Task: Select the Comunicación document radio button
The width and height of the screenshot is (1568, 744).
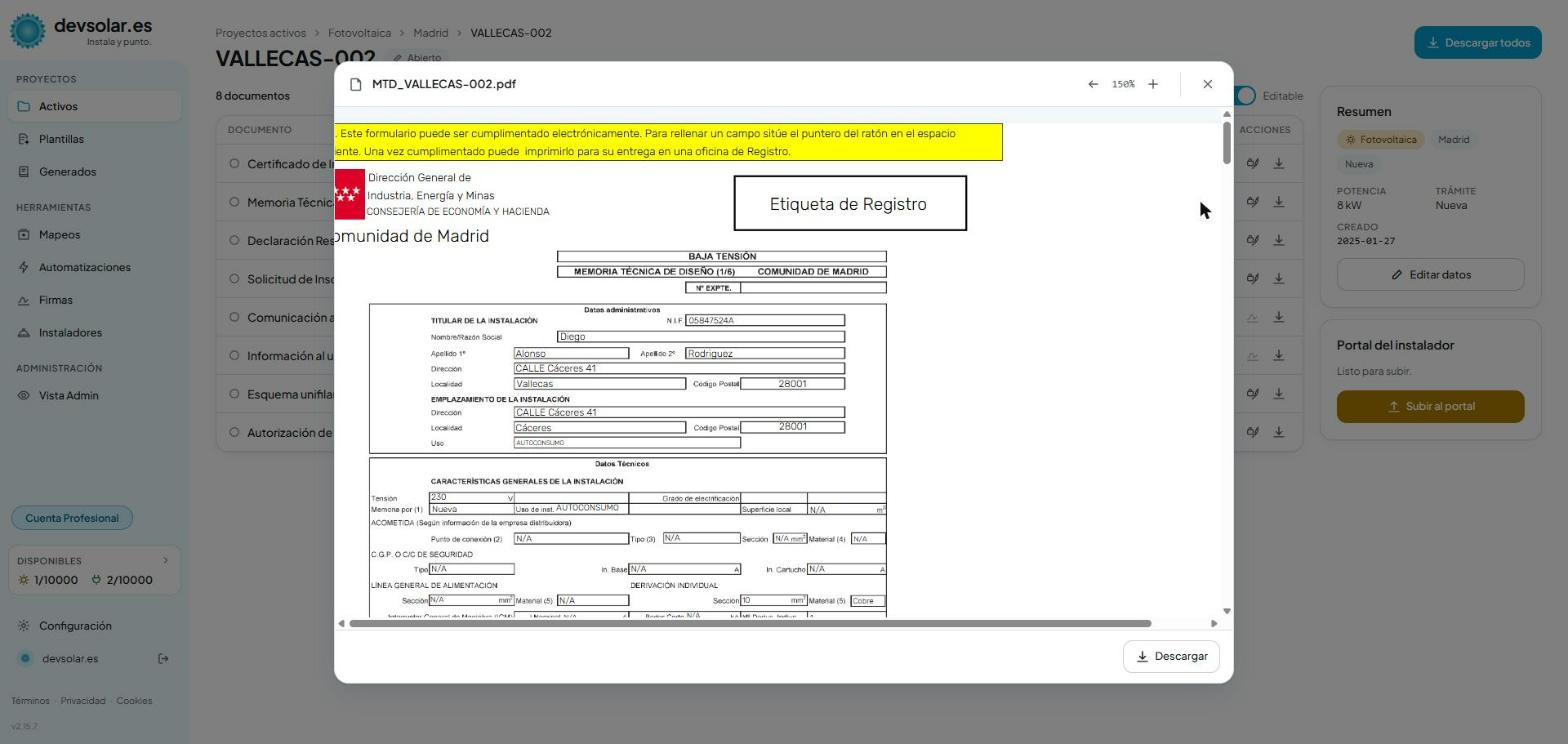Action: point(234,317)
